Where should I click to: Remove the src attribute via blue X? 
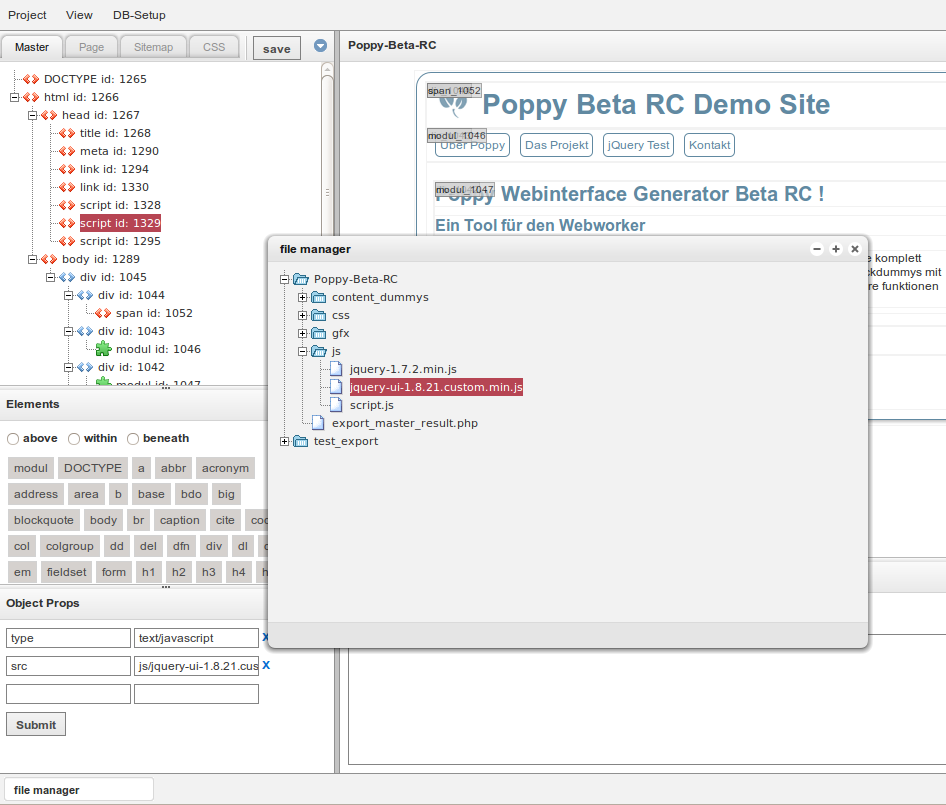pos(264,665)
